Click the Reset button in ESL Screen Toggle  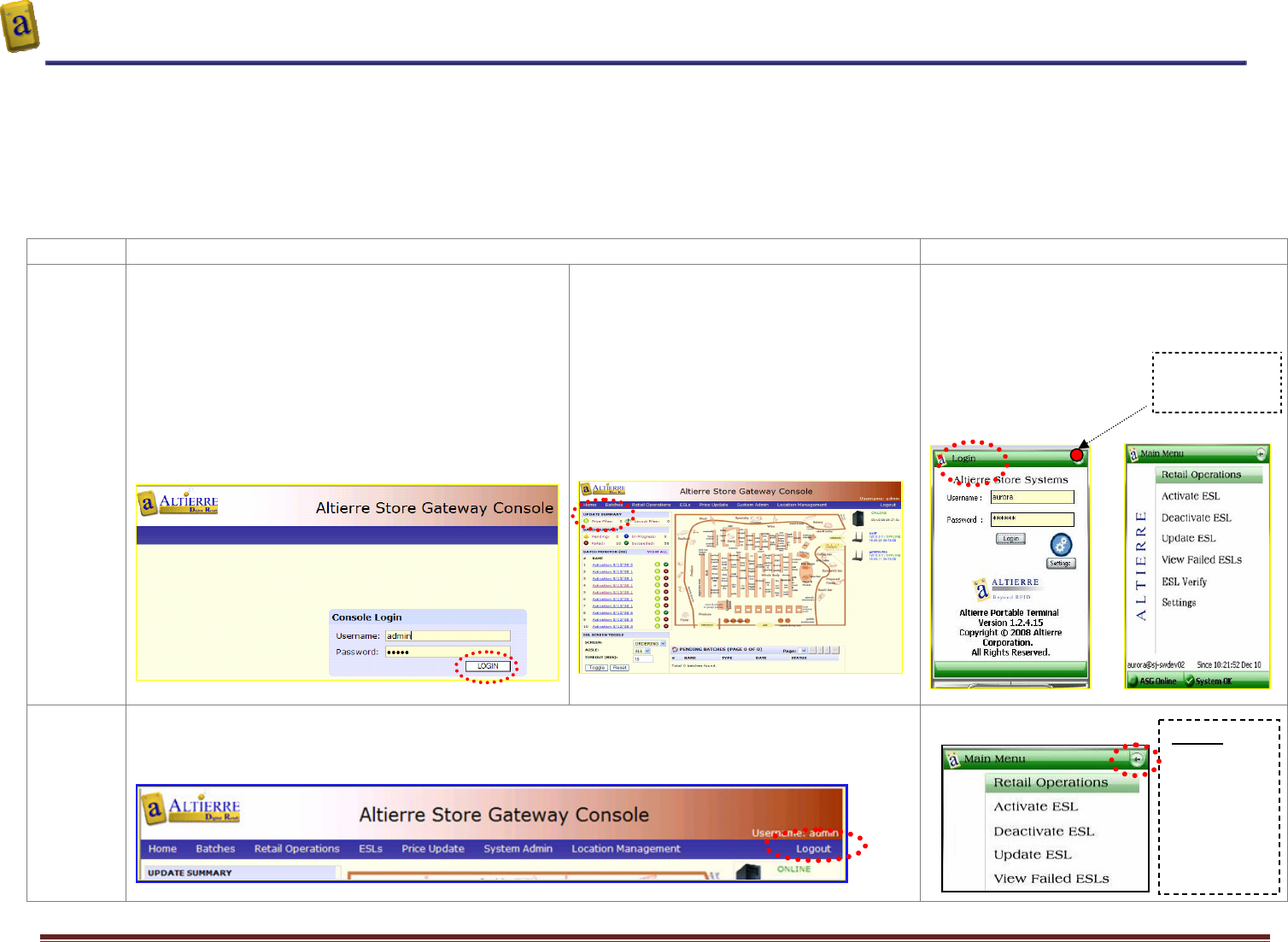pyautogui.click(x=620, y=668)
